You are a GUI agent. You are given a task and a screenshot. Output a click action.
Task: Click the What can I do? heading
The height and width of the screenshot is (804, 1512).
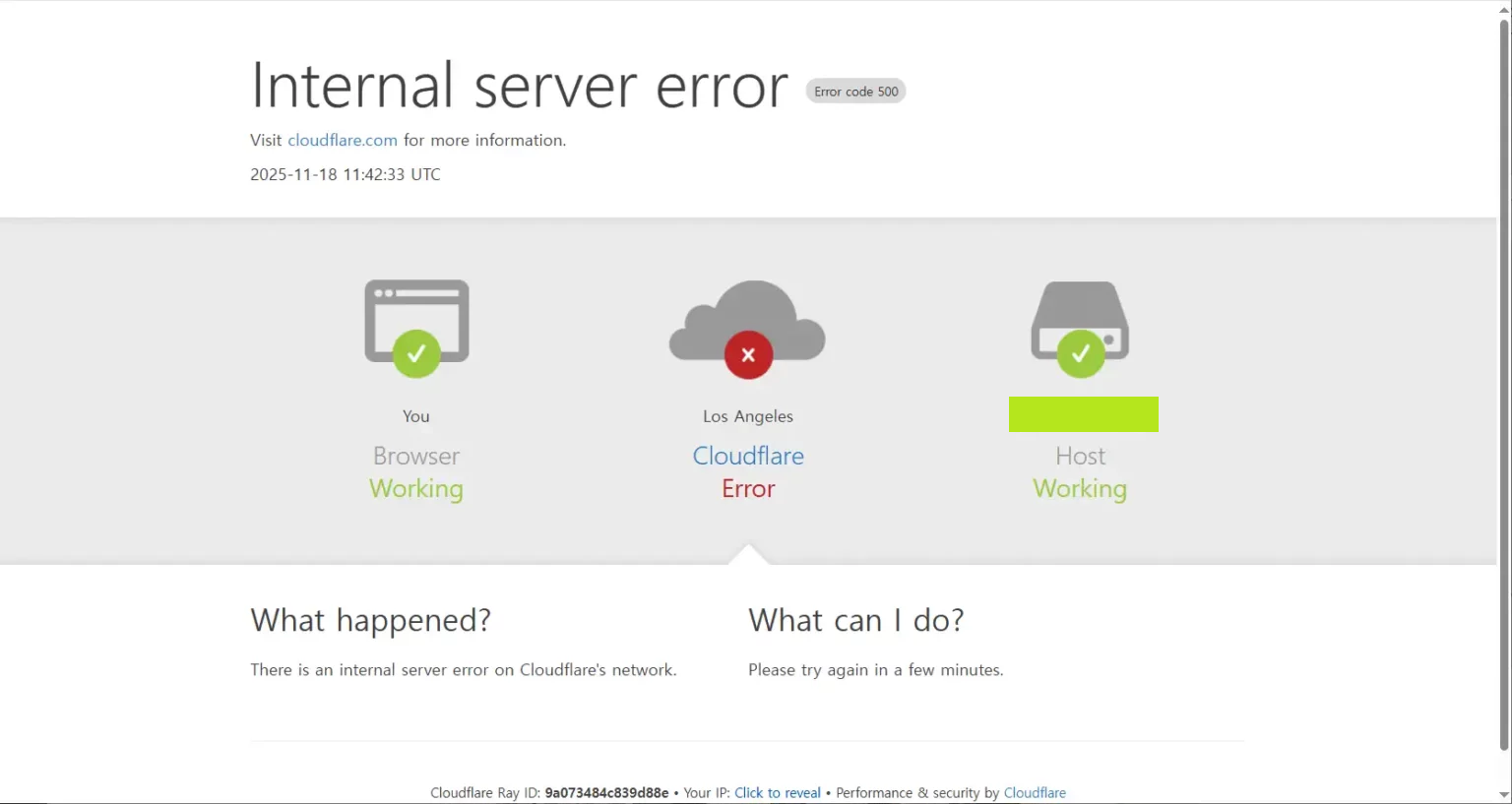coord(856,621)
